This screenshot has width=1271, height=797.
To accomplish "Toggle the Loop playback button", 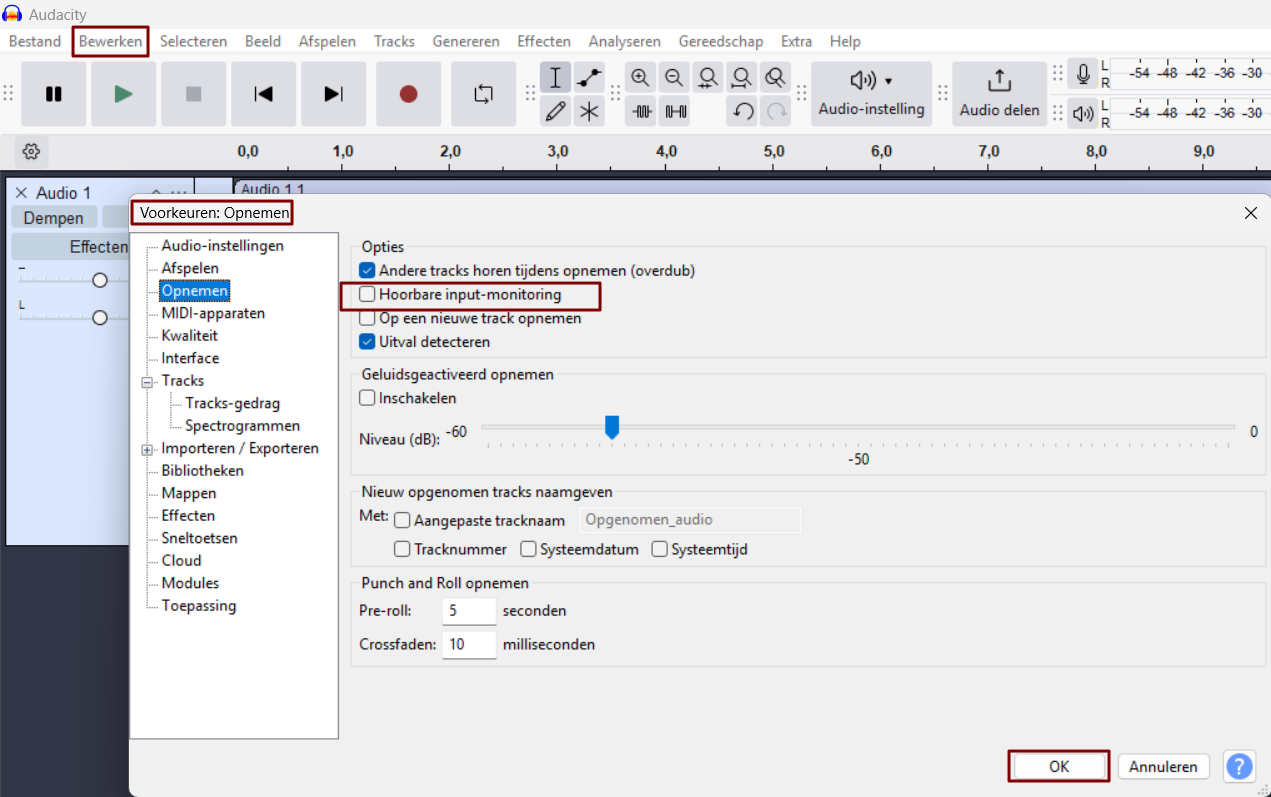I will [484, 94].
